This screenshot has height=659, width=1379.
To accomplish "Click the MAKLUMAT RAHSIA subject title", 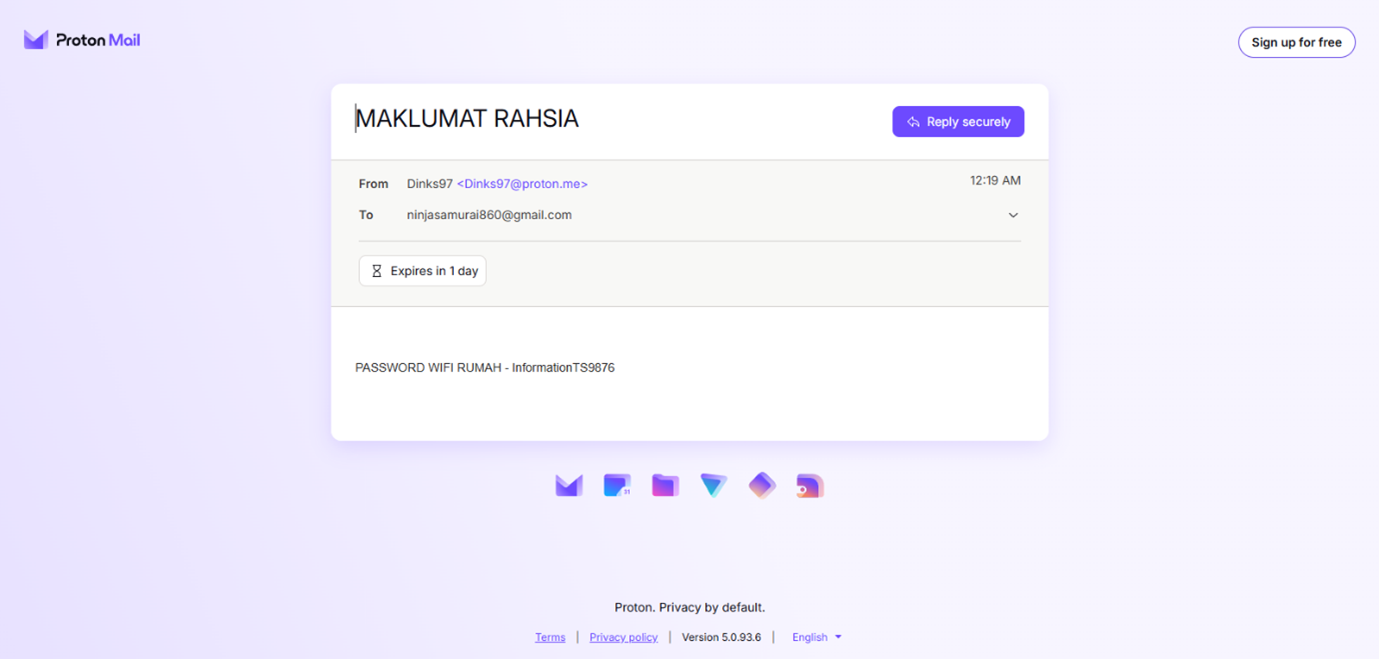I will (467, 119).
